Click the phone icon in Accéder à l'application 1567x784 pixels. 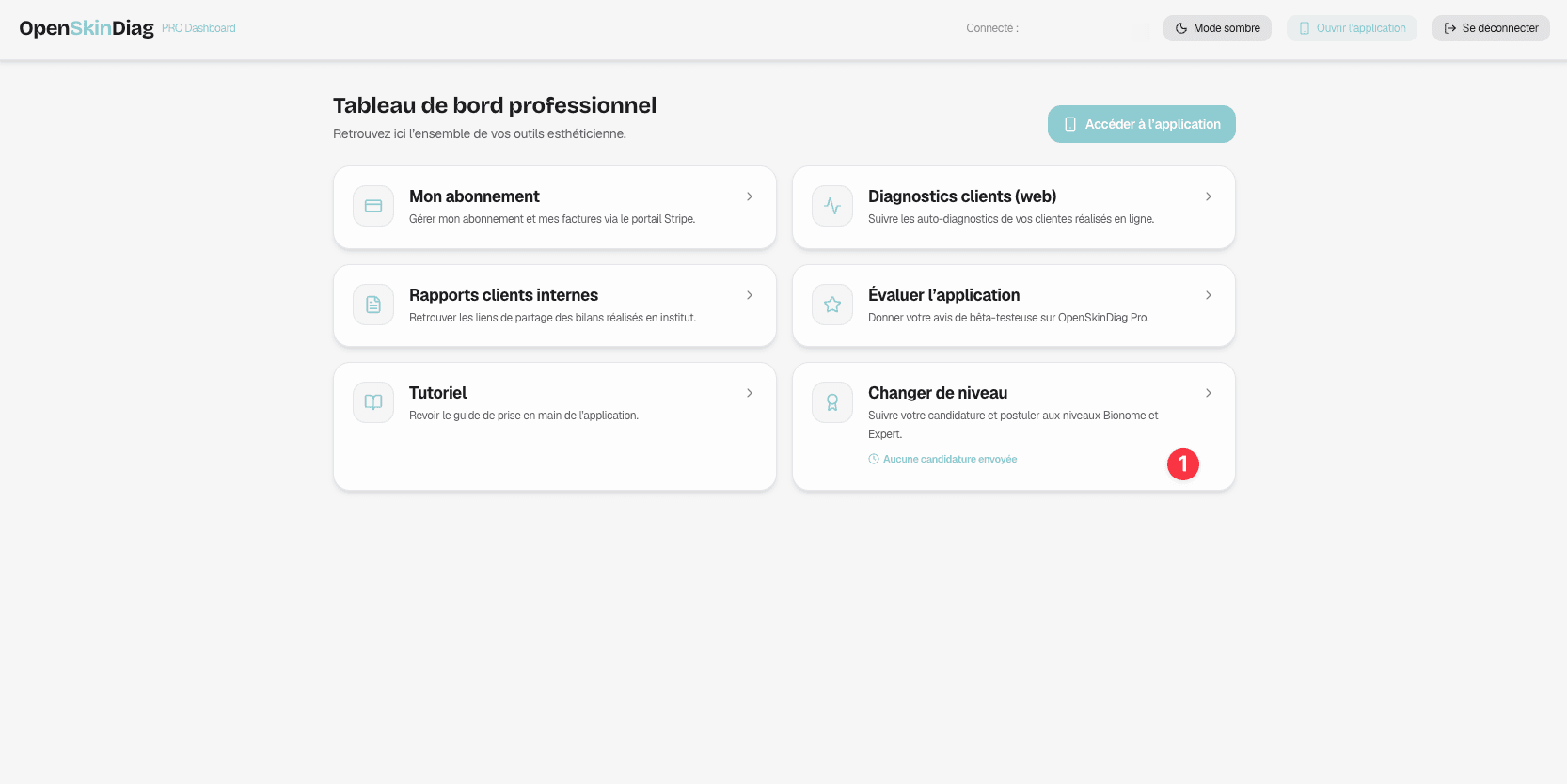(1070, 124)
